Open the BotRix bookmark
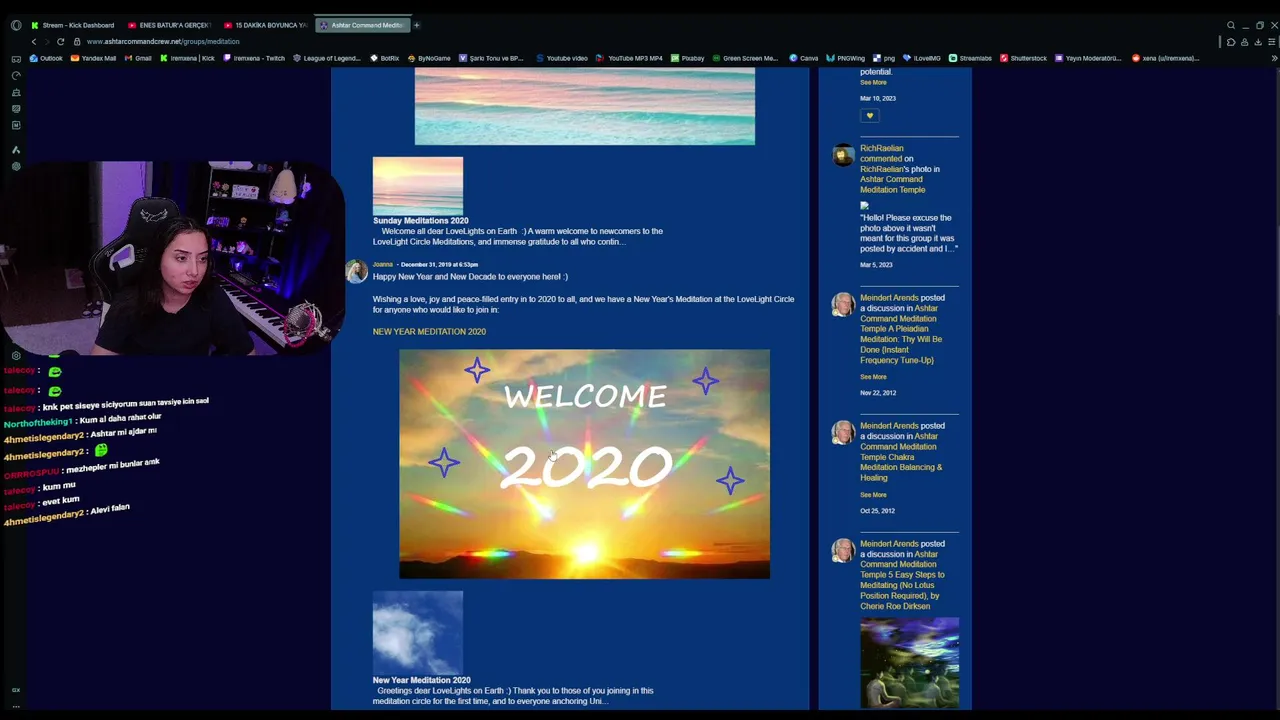Image resolution: width=1280 pixels, height=720 pixels. pyautogui.click(x=385, y=58)
